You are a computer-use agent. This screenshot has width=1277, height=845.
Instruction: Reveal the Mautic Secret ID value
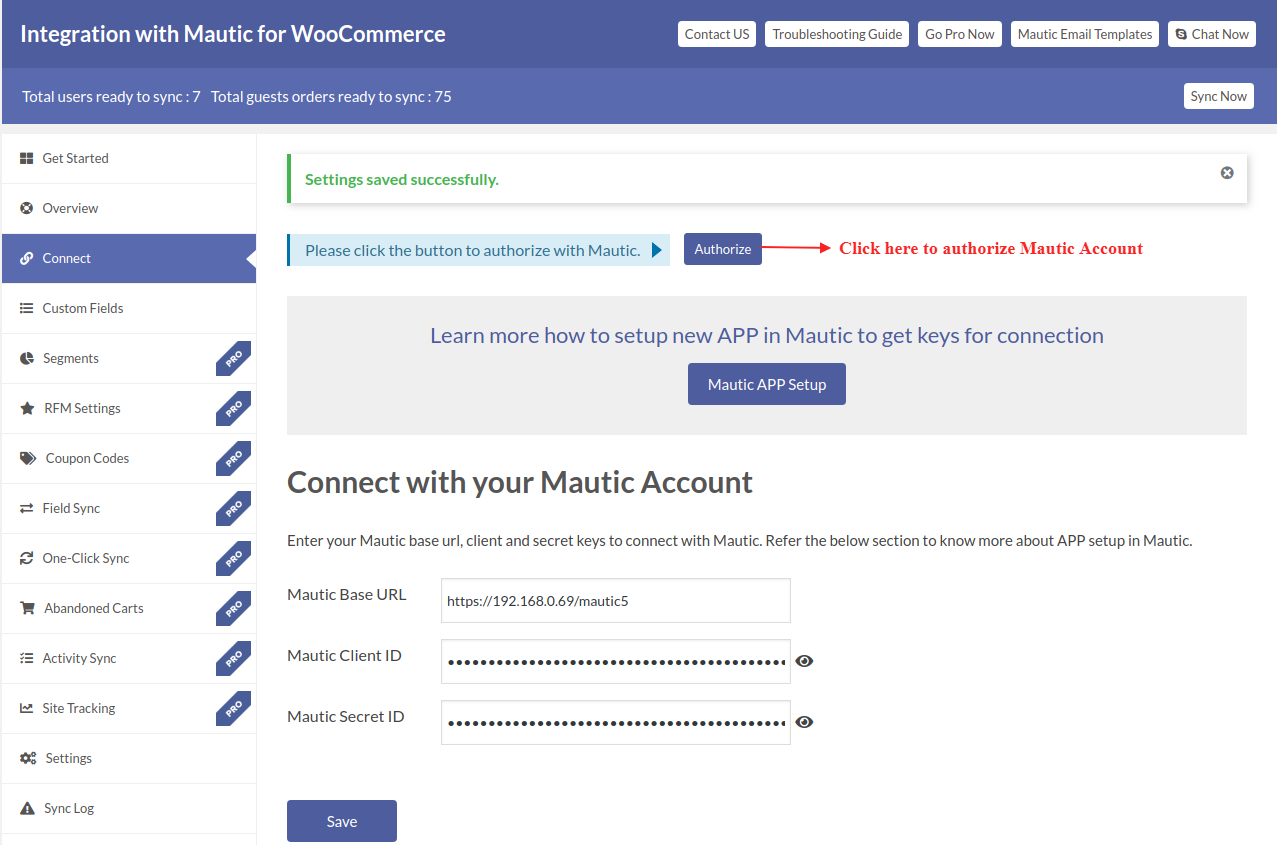click(804, 722)
